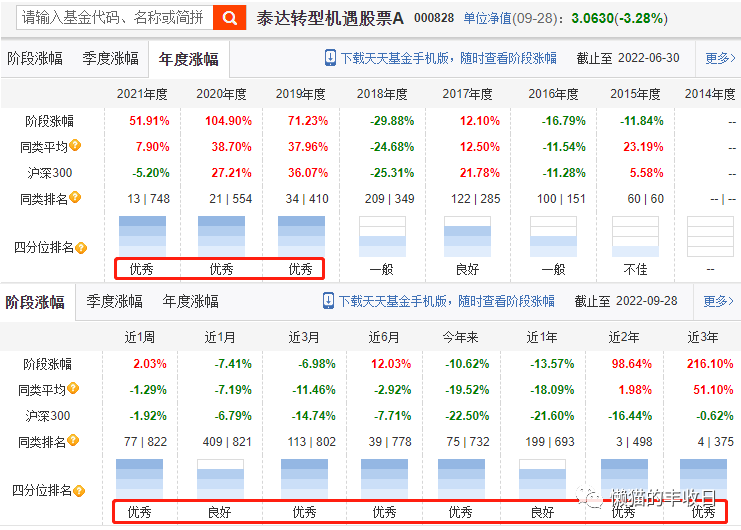Click the 2019年度 quartile ranking bar
This screenshot has width=741, height=530.
[301, 236]
